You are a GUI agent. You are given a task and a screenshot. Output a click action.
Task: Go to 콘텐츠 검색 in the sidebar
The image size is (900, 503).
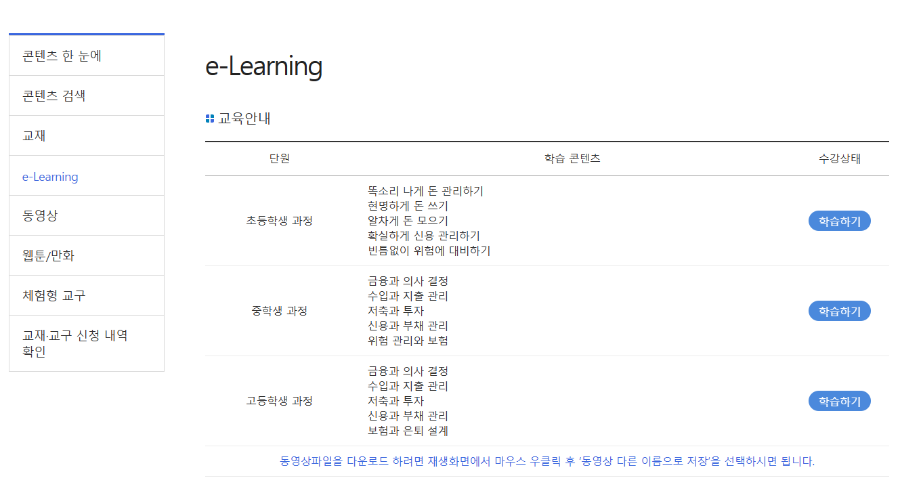(x=87, y=96)
